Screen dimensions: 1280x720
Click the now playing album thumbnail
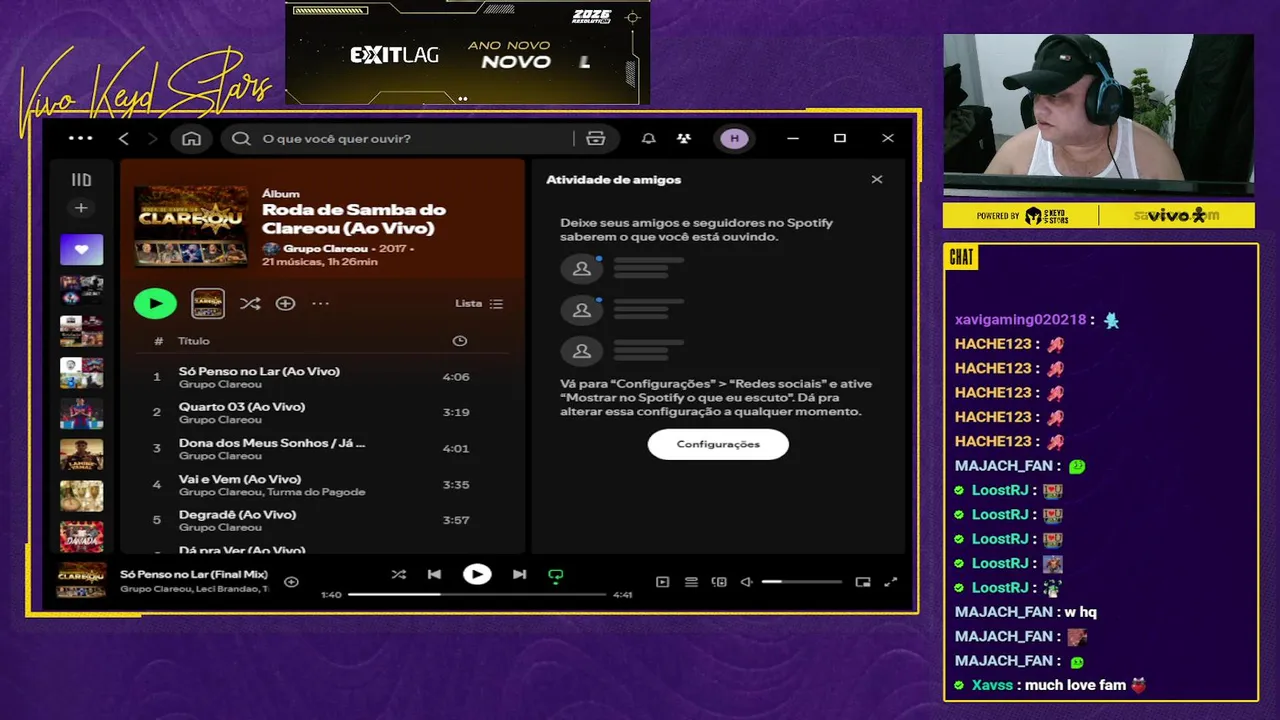click(x=81, y=580)
